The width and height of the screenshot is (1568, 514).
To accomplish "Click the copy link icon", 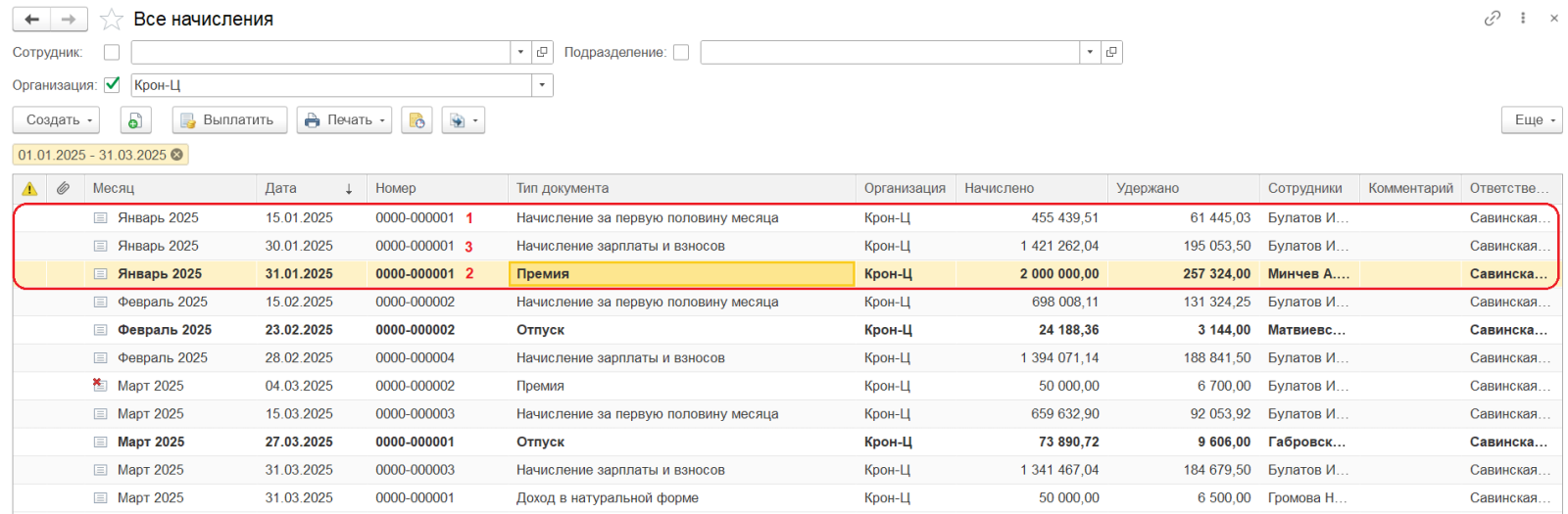I will pyautogui.click(x=1492, y=19).
